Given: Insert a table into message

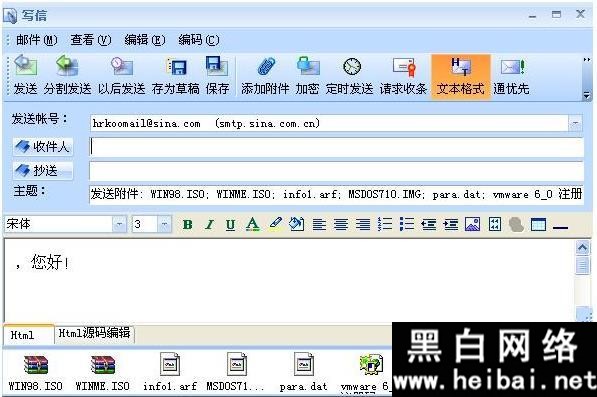Looking at the screenshot, I should 538,225.
